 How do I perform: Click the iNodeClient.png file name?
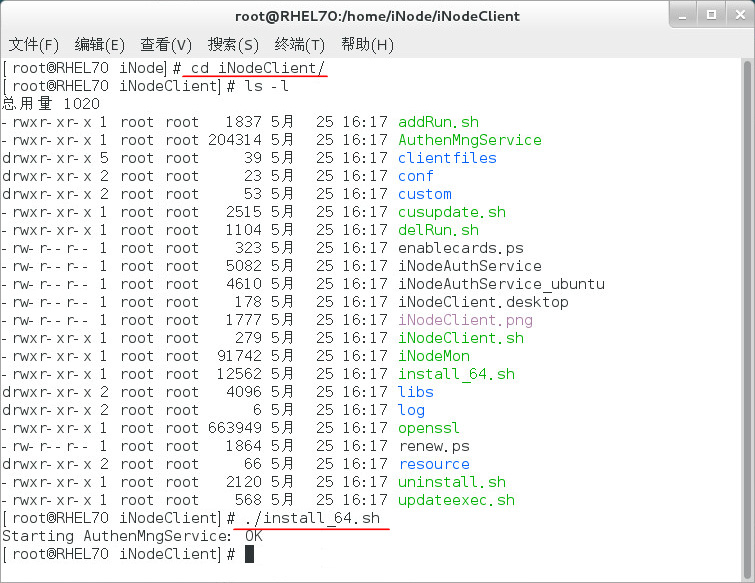[465, 320]
